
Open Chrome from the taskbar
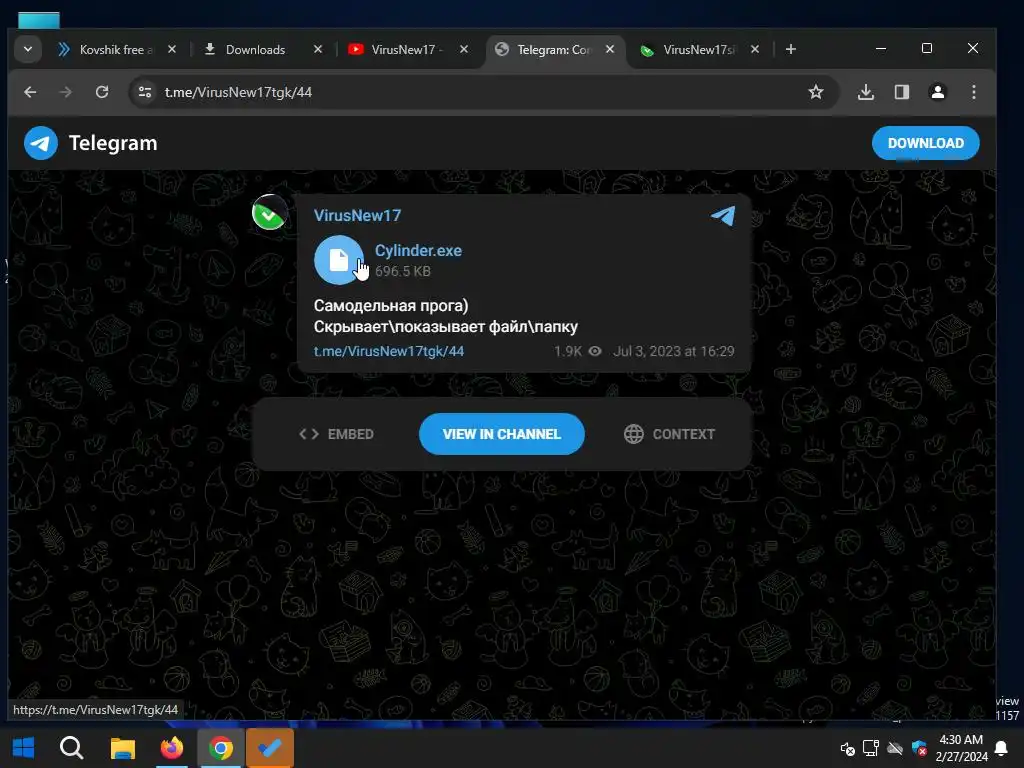(221, 748)
